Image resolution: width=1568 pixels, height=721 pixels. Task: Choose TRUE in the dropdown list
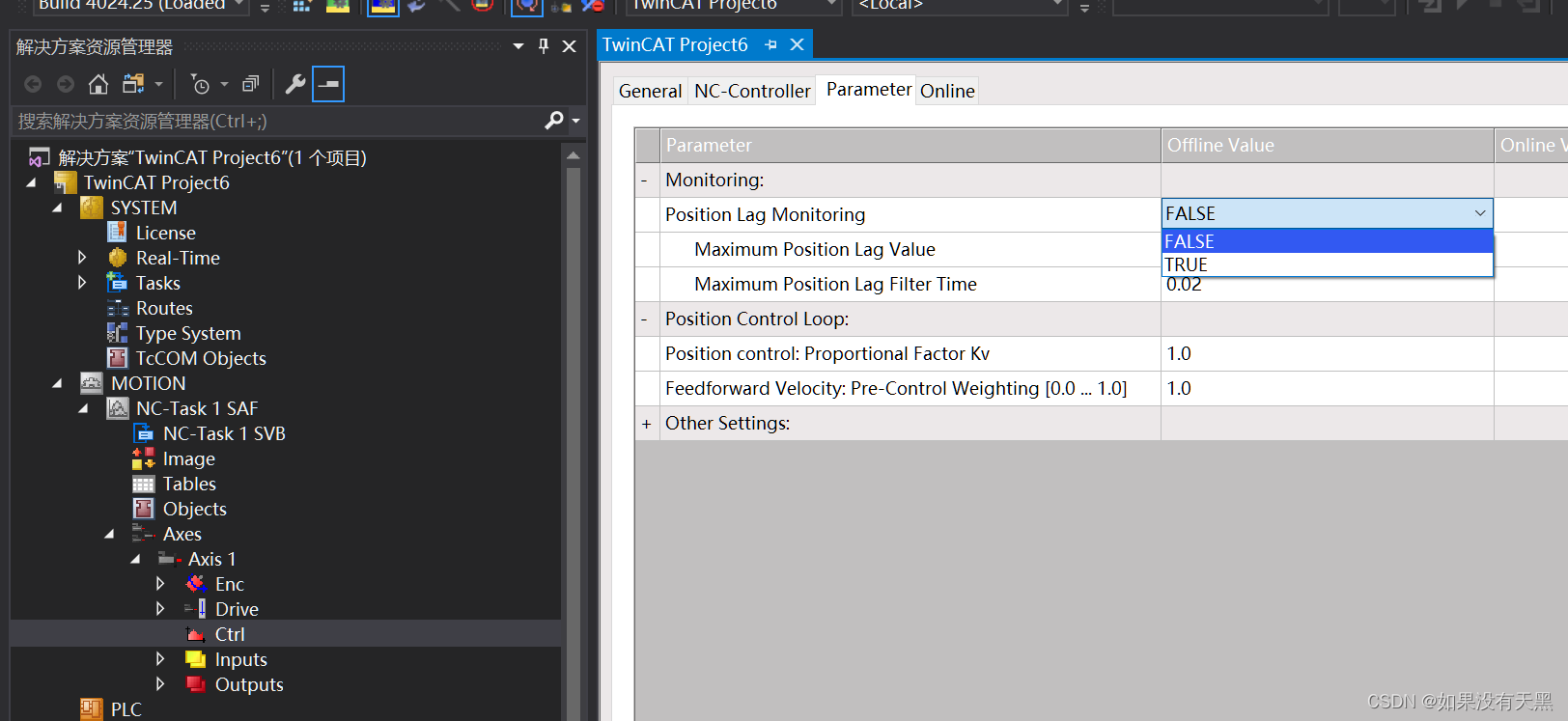coord(1327,264)
